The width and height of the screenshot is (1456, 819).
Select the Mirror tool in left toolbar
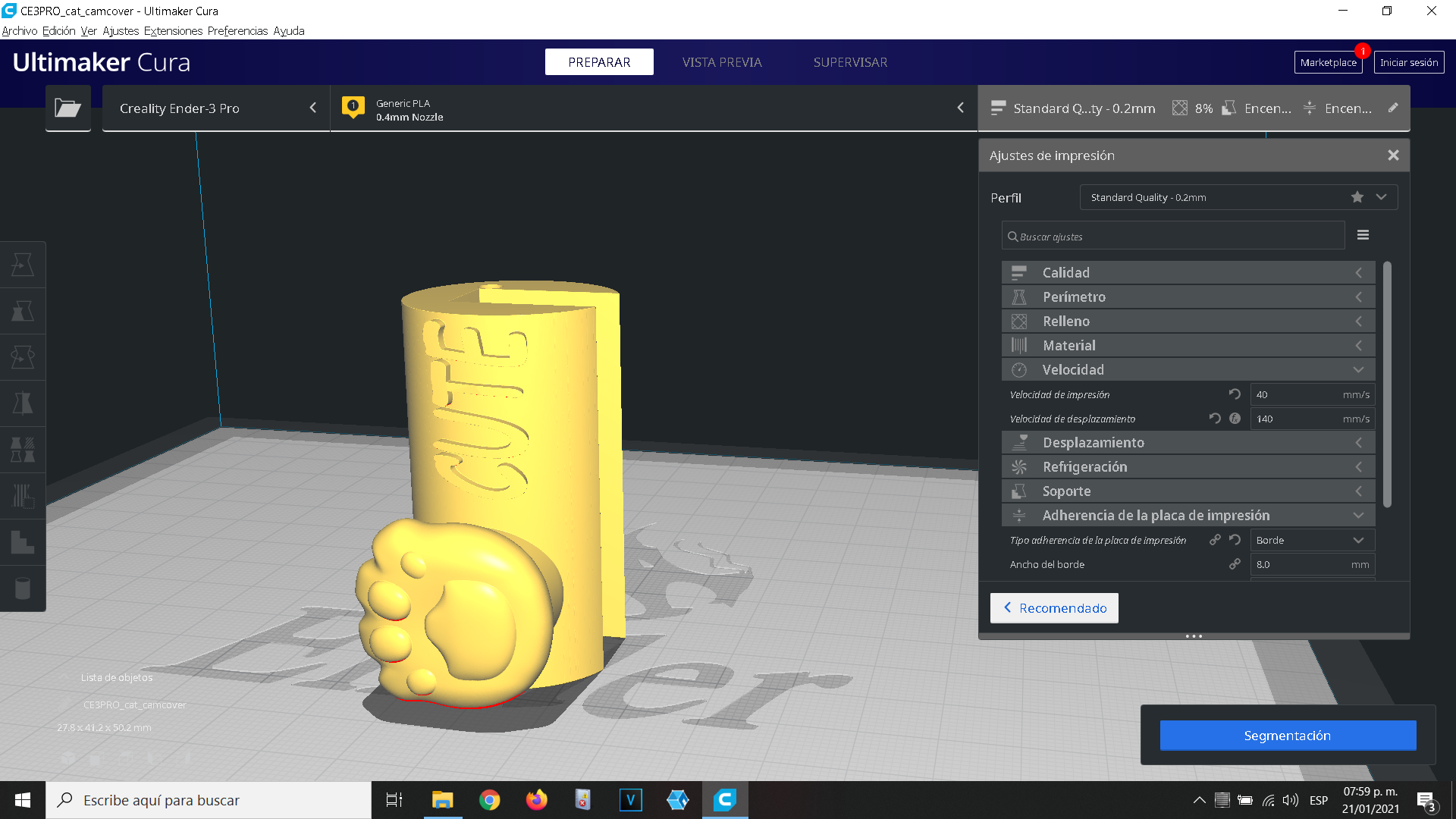point(23,403)
